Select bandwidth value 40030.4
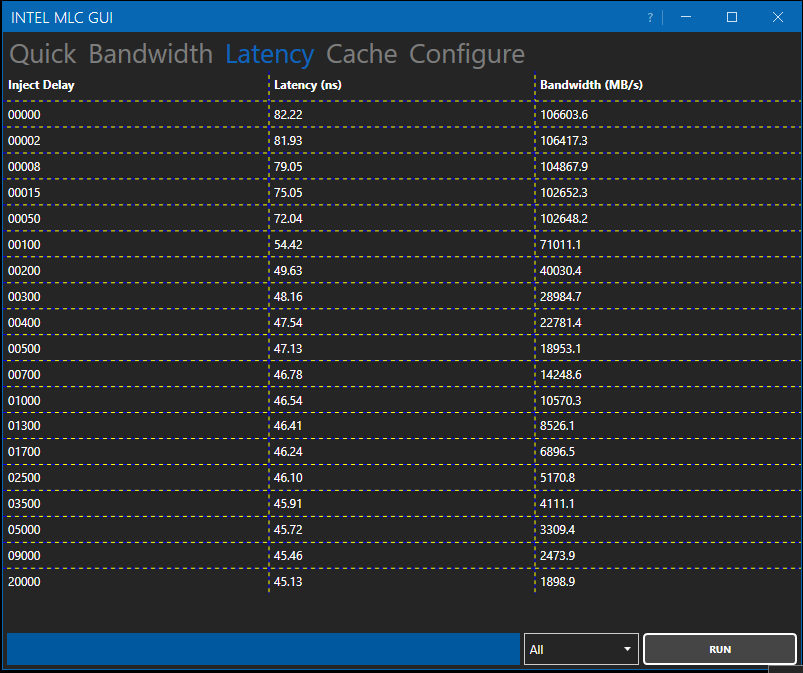This screenshot has height=673, width=803. [561, 271]
